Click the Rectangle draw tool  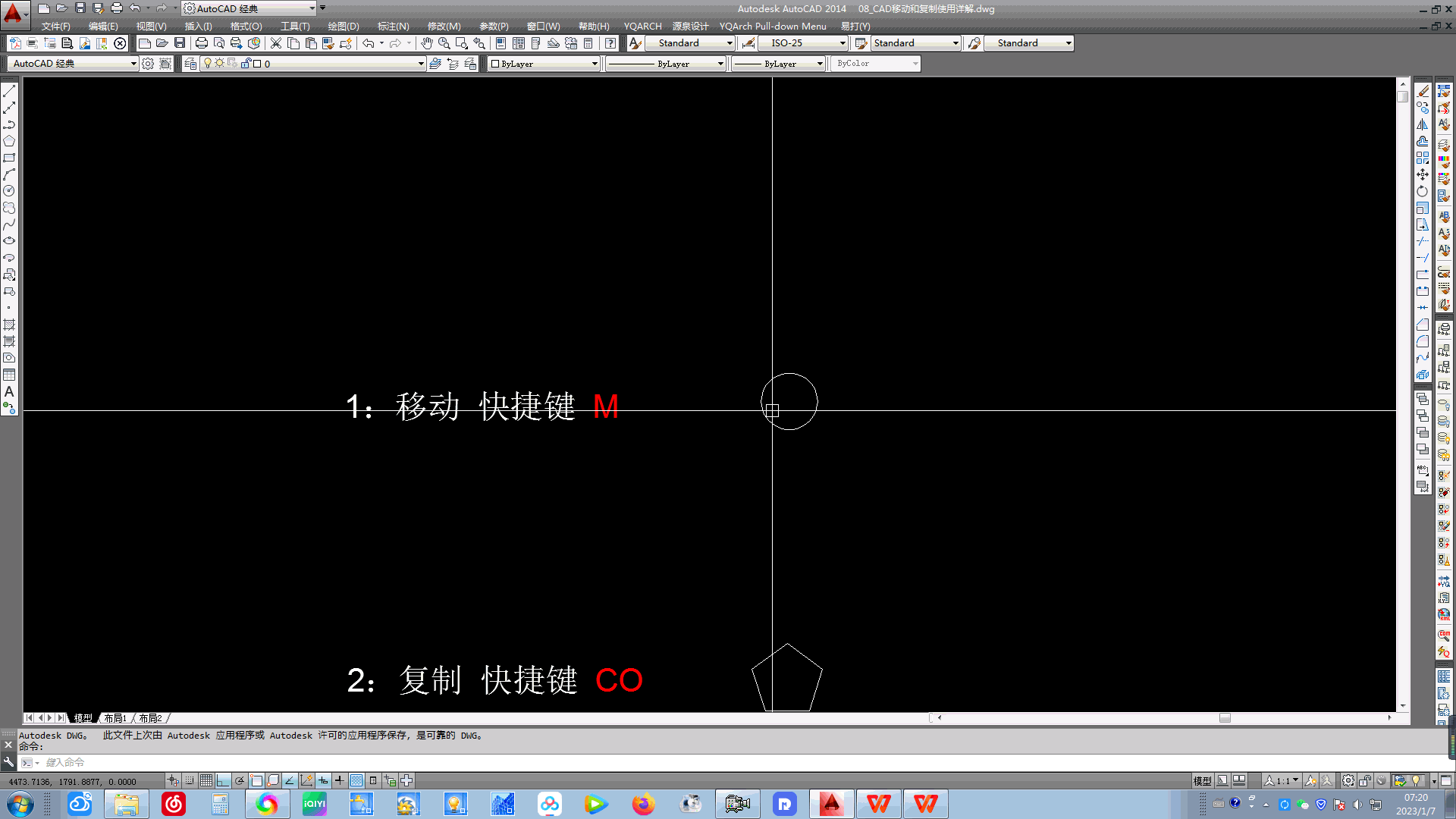(11, 156)
